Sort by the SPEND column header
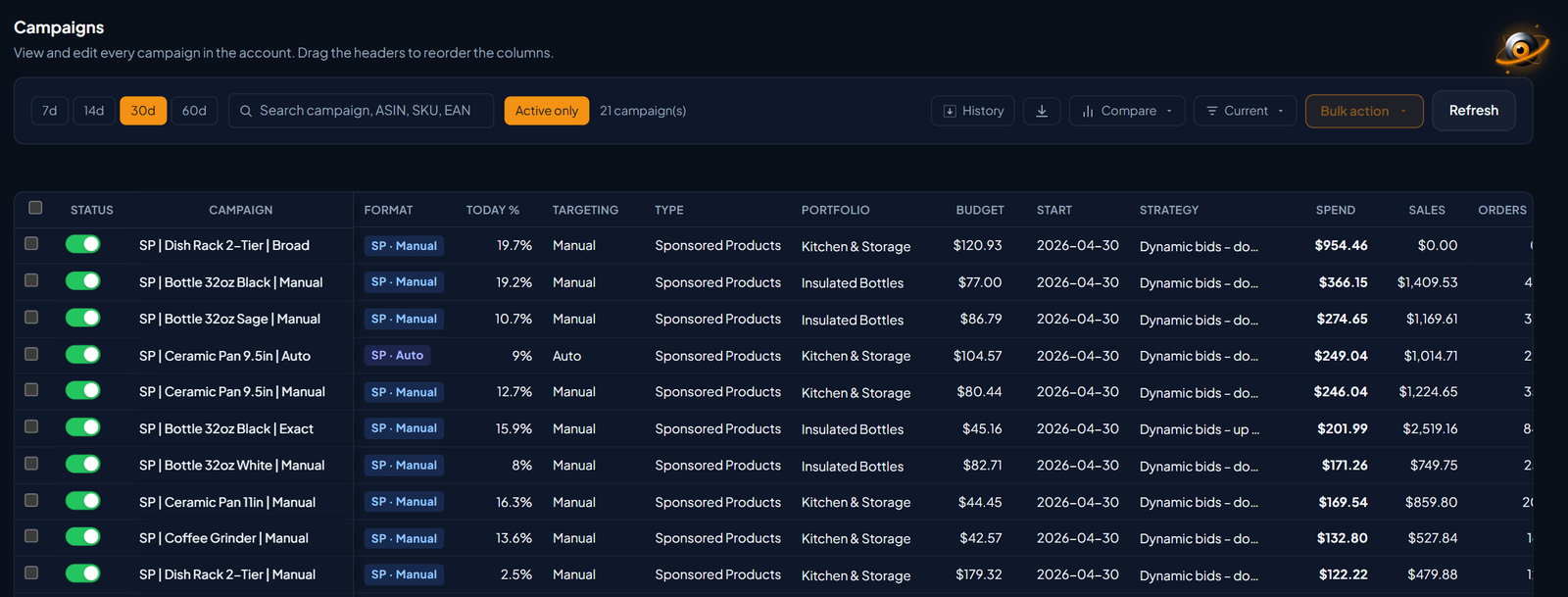The width and height of the screenshot is (1568, 597). coord(1336,210)
